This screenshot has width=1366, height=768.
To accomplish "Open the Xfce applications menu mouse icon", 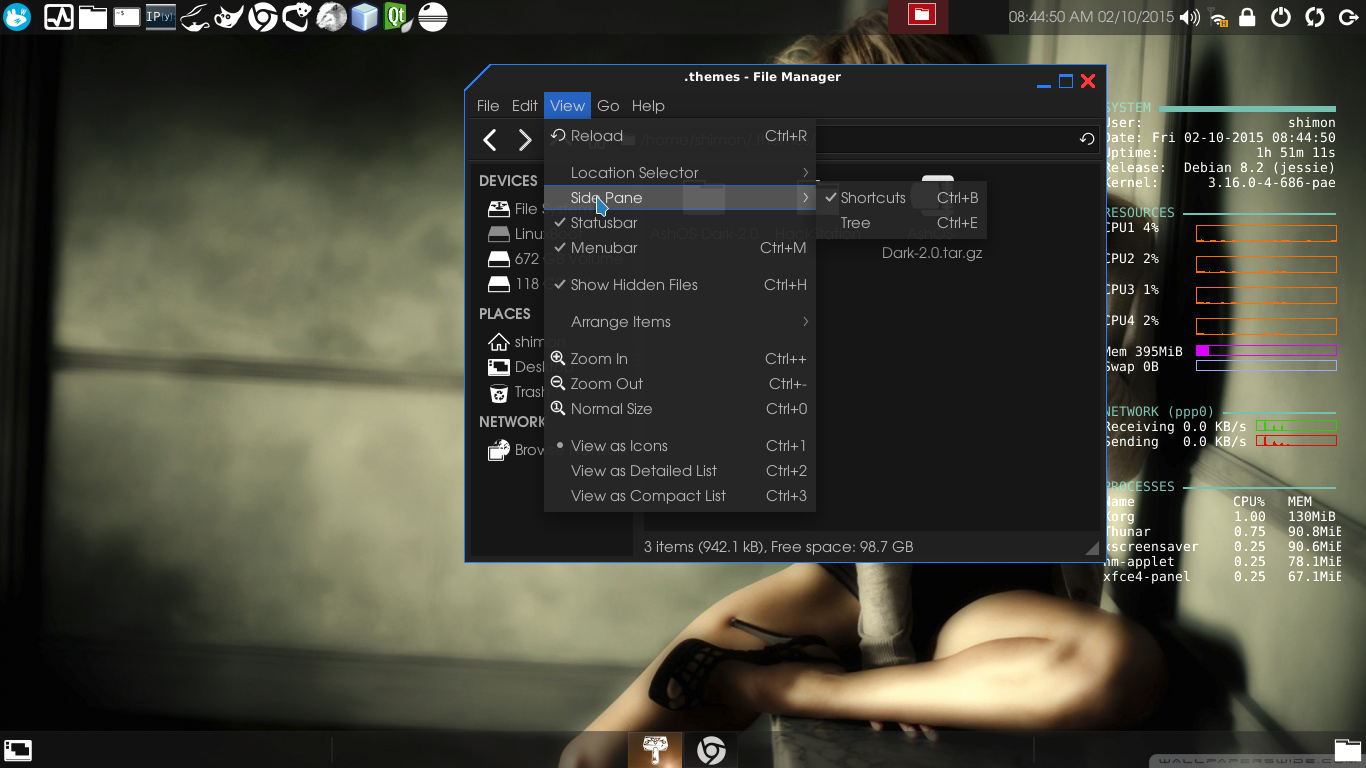I will coord(17,17).
